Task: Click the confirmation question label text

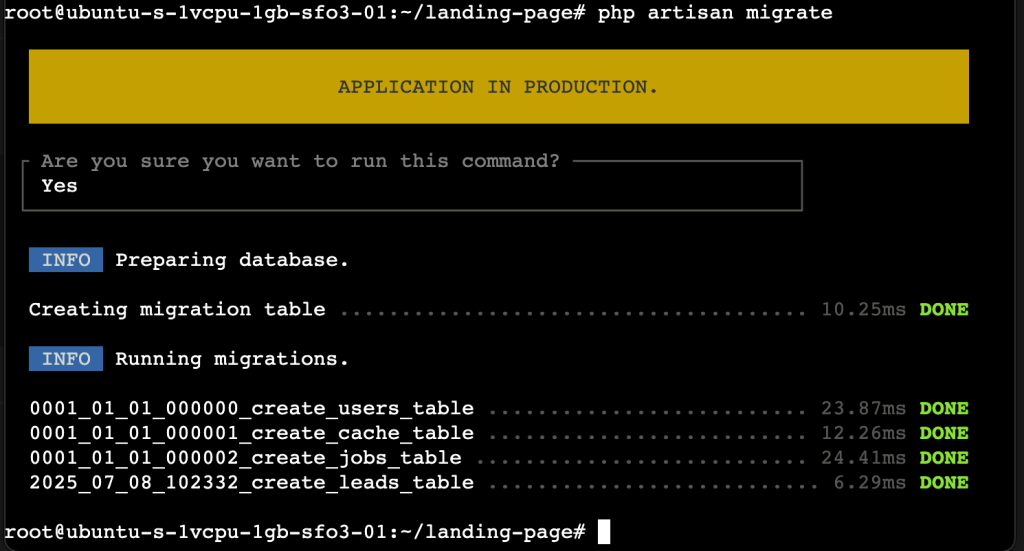Action: 300,161
